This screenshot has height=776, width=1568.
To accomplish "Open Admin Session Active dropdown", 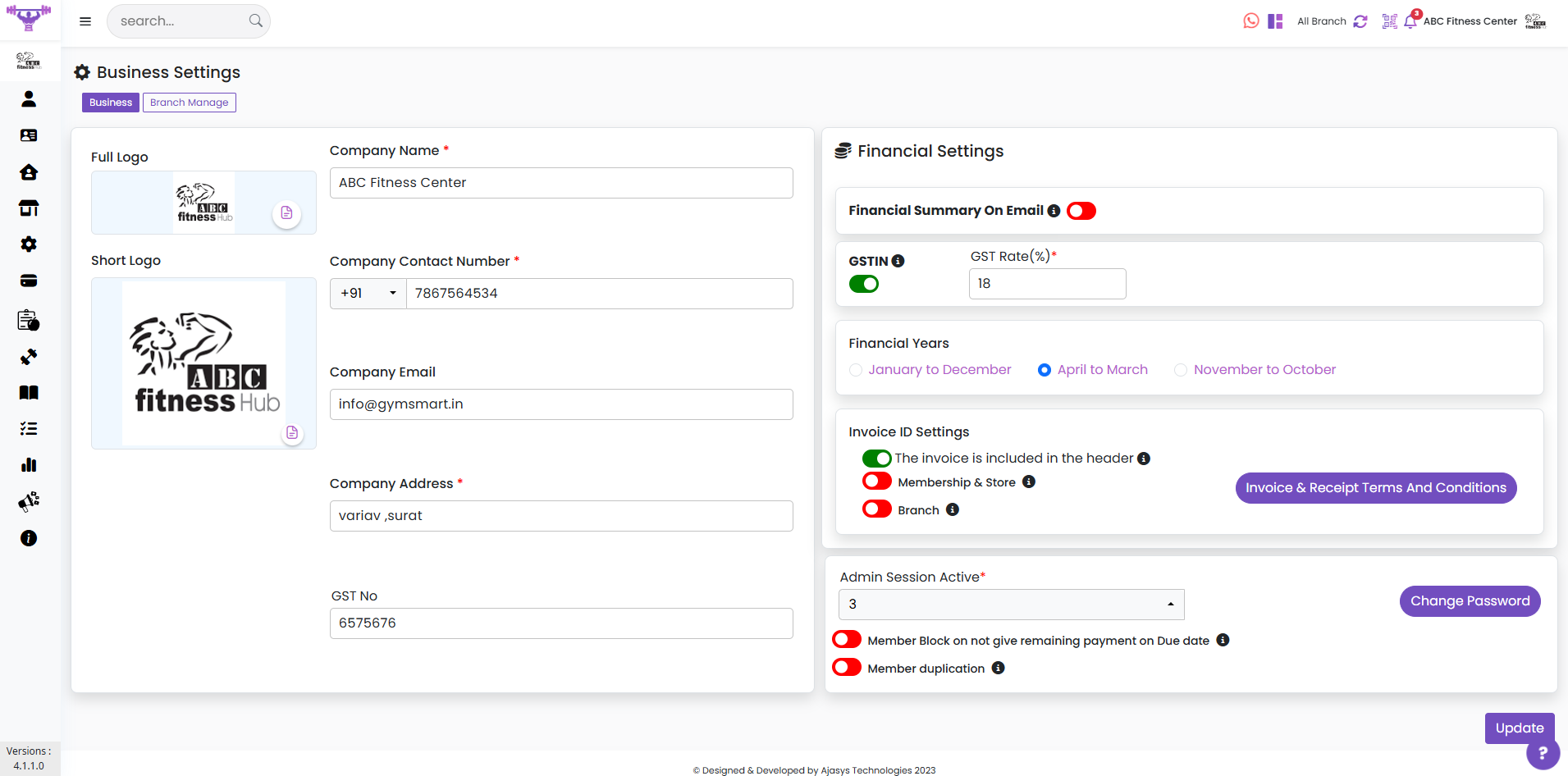I will 1011,605.
